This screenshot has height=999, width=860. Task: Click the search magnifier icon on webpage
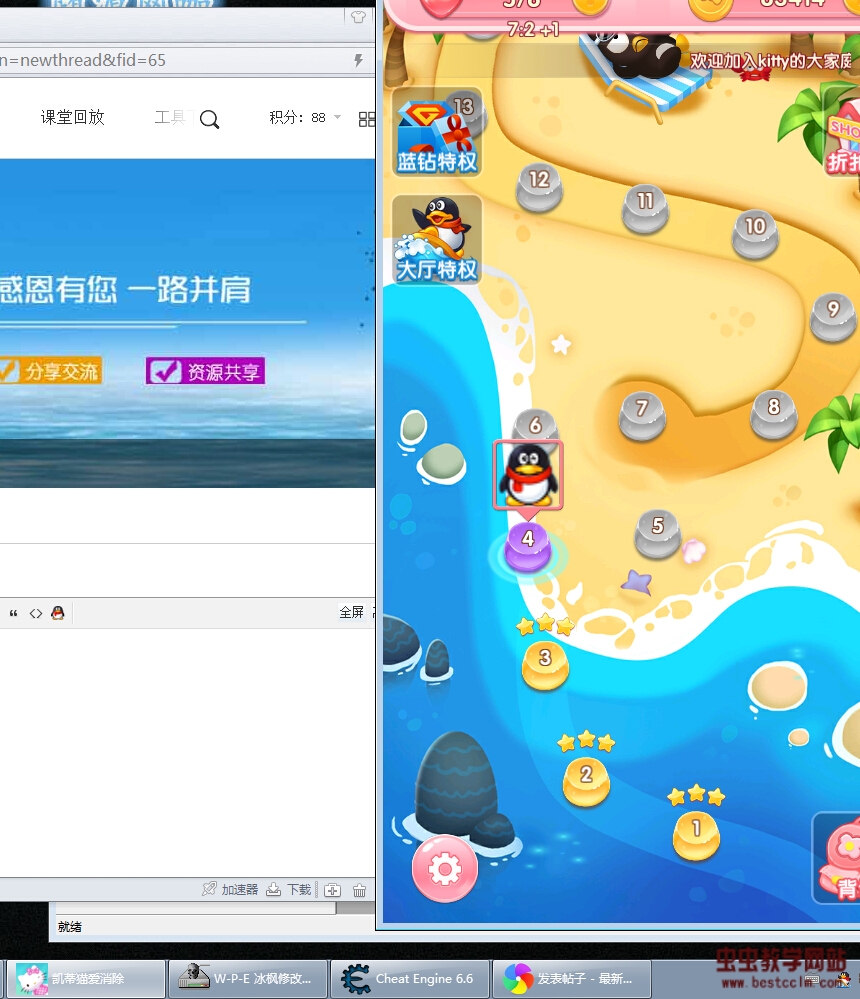click(x=209, y=120)
